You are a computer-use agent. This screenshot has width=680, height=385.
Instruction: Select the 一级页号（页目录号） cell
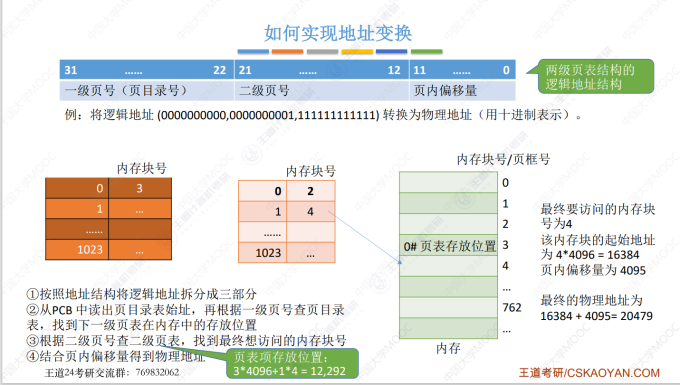coord(147,91)
